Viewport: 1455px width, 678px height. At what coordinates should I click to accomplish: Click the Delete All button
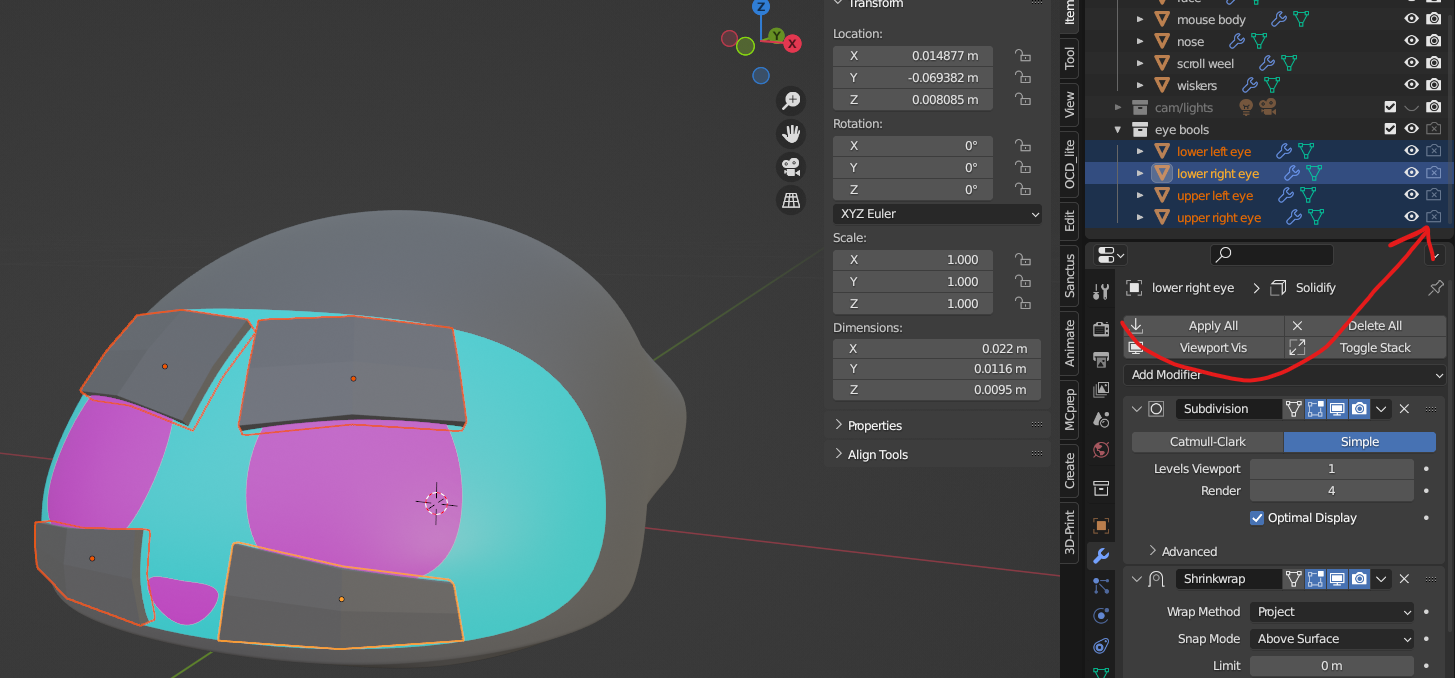tap(1365, 326)
